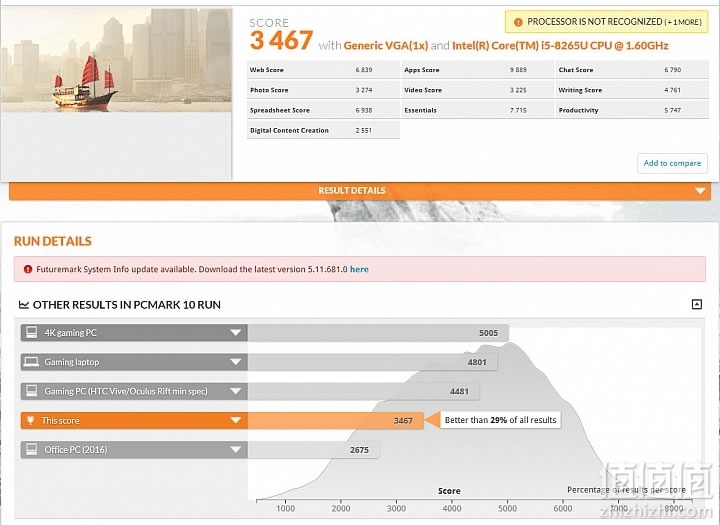Click the Add to compare button
Viewport: 720px width, 525px height.
coord(672,163)
